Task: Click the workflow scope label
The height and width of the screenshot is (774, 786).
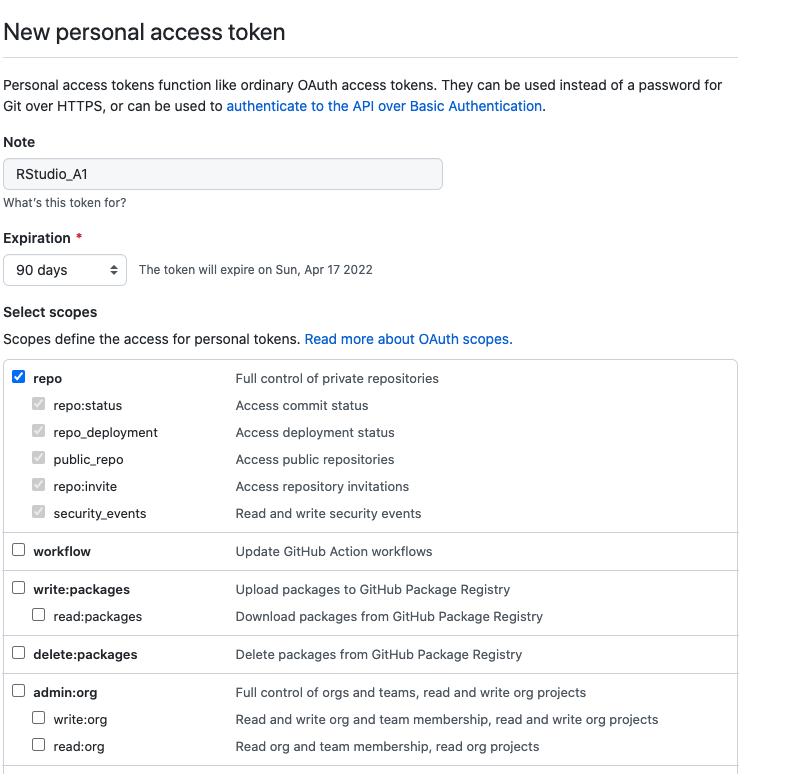Action: 62,552
